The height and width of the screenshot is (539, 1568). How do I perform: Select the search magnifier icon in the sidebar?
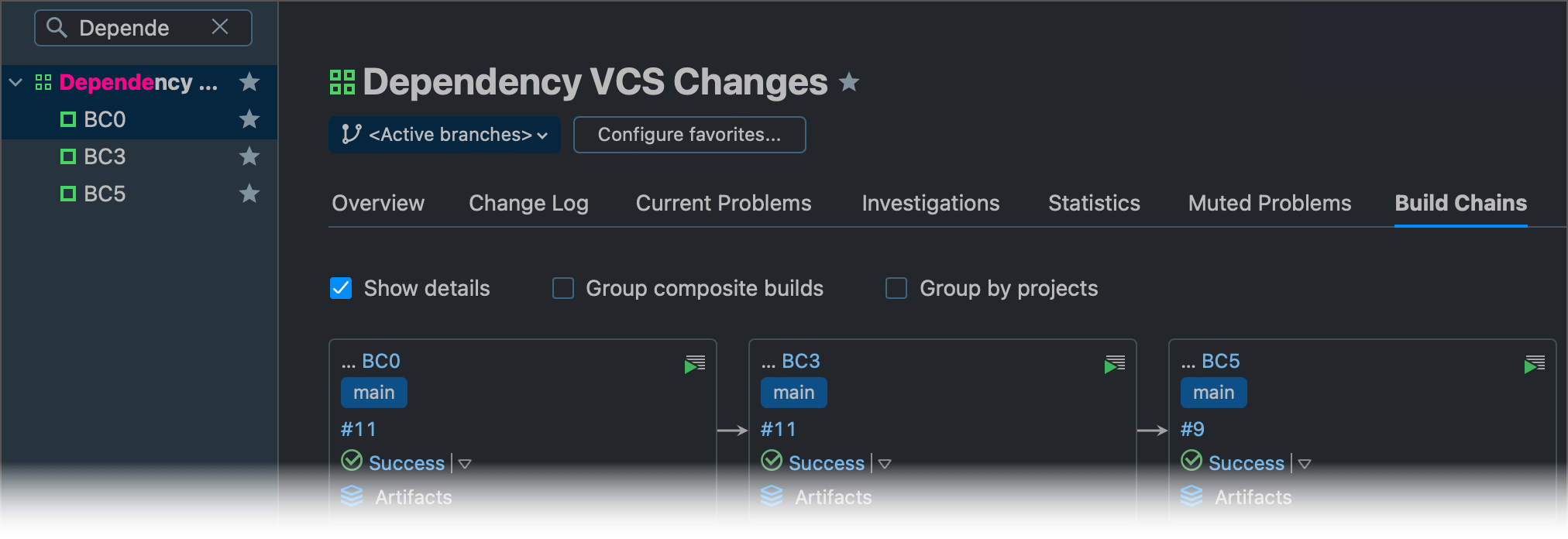(57, 28)
